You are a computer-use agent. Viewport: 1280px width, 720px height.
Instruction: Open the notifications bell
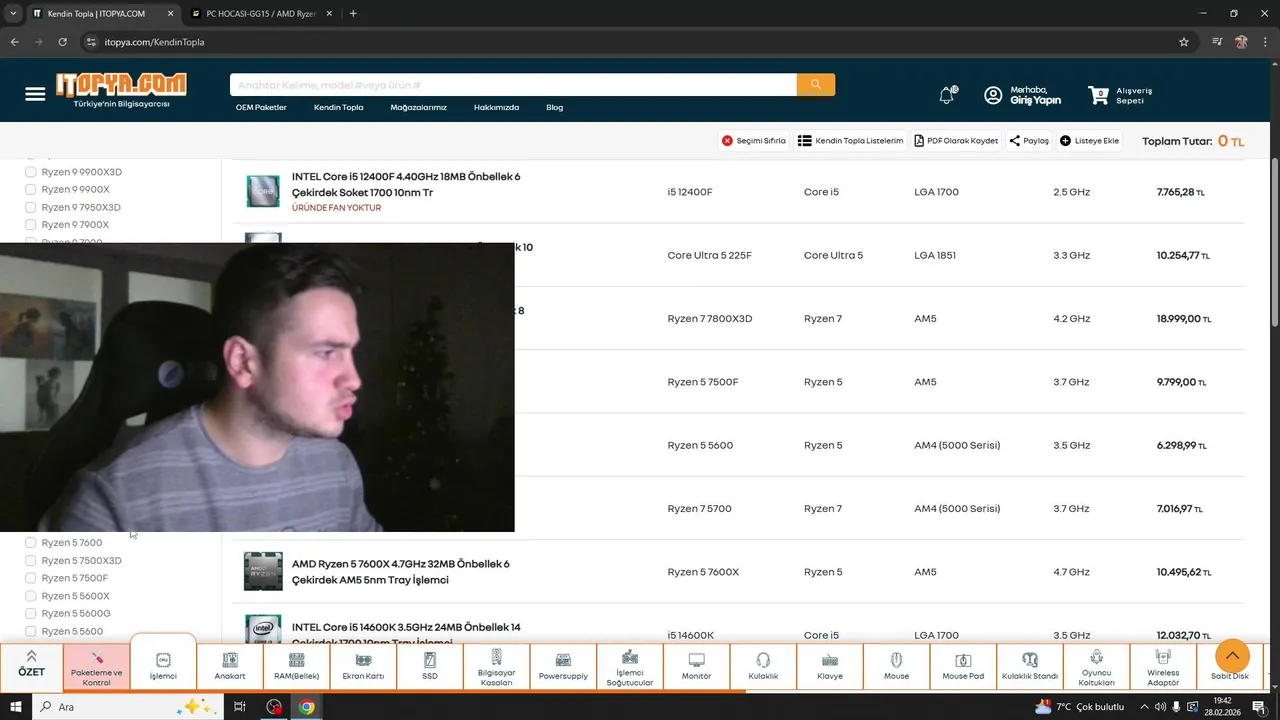[947, 95]
